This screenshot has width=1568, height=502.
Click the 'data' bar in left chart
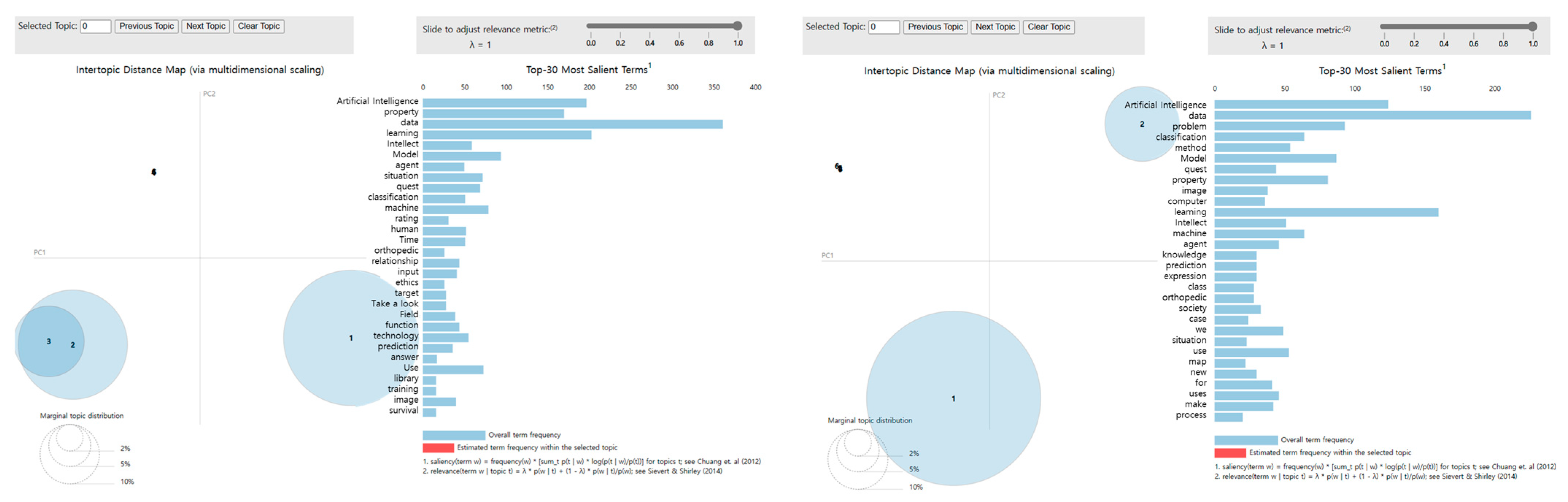coord(572,124)
